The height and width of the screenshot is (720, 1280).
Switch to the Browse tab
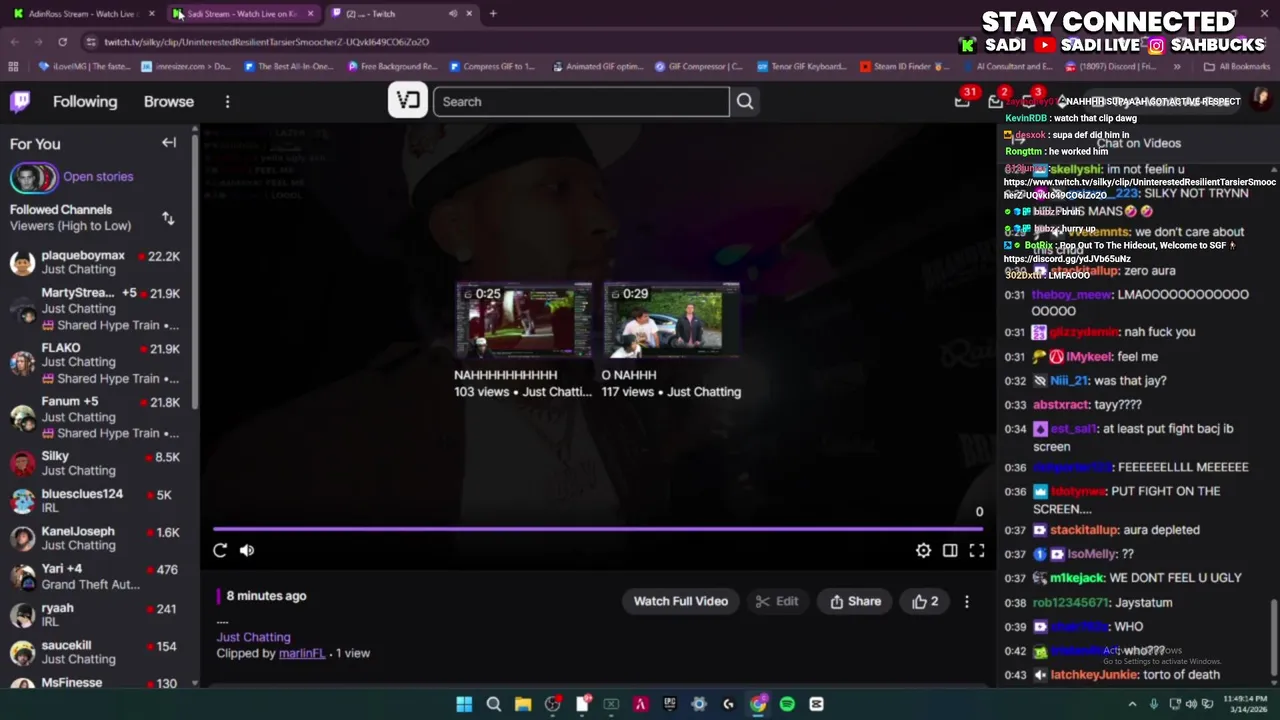169,102
